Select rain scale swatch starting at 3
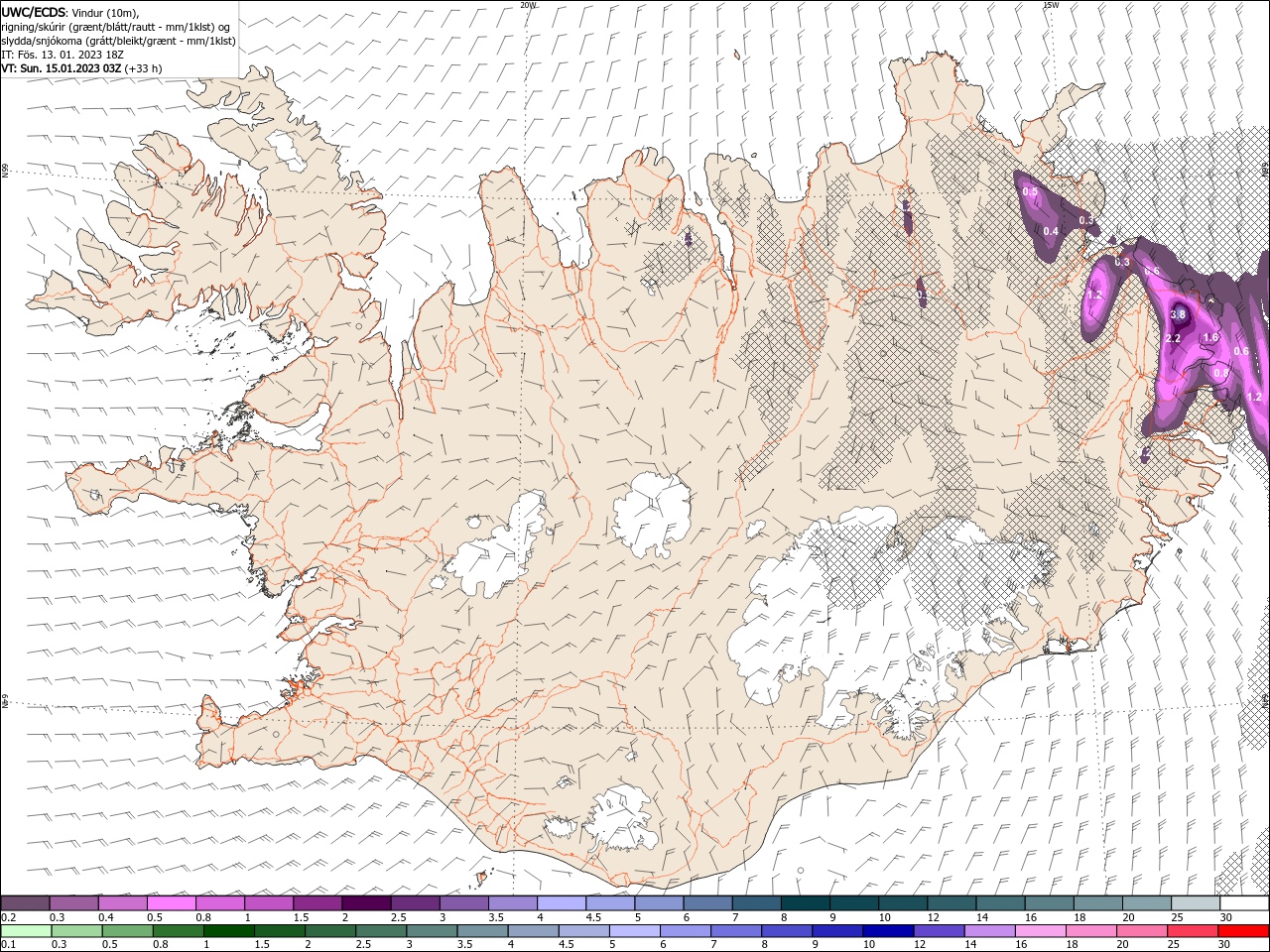 pos(433,930)
